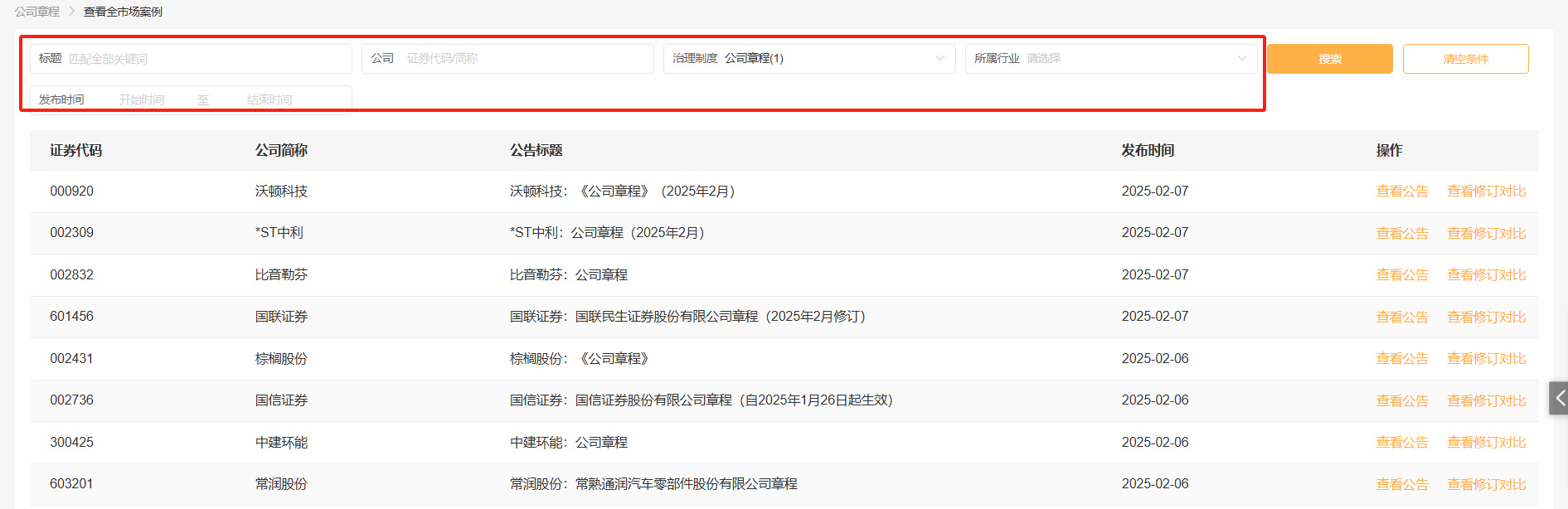Expand the side panel arrow at the right edge
This screenshot has height=509, width=1568.
coord(1559,398)
